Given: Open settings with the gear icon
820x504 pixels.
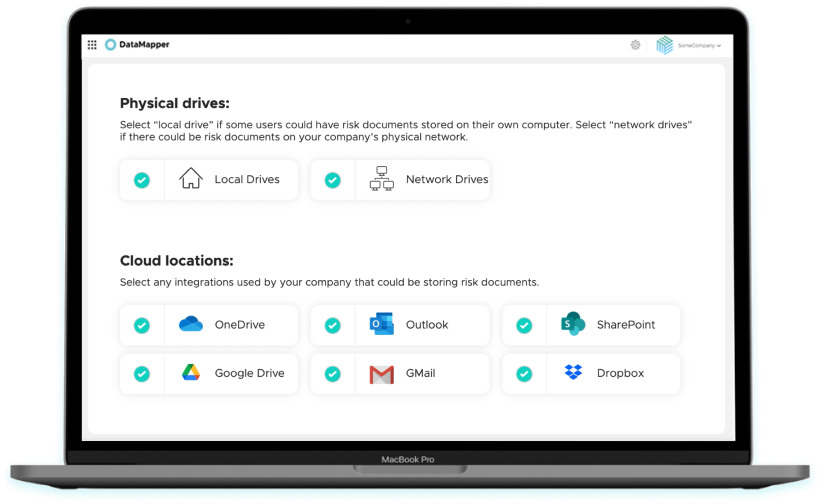Looking at the screenshot, I should pyautogui.click(x=635, y=45).
